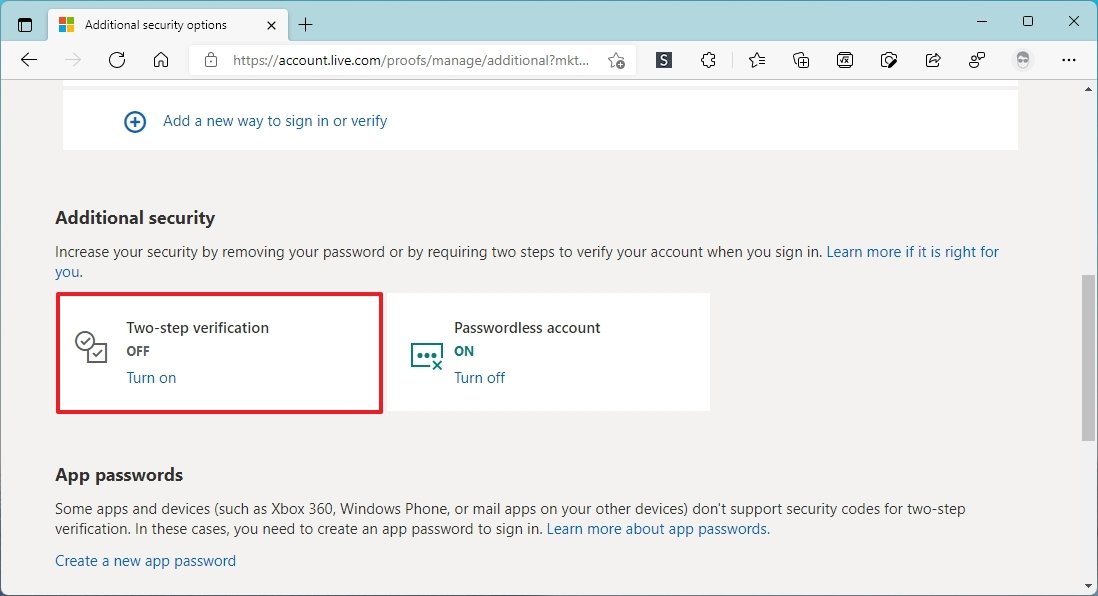Screen dimensions: 1098x596
Task: Share the current page
Action: point(932,60)
